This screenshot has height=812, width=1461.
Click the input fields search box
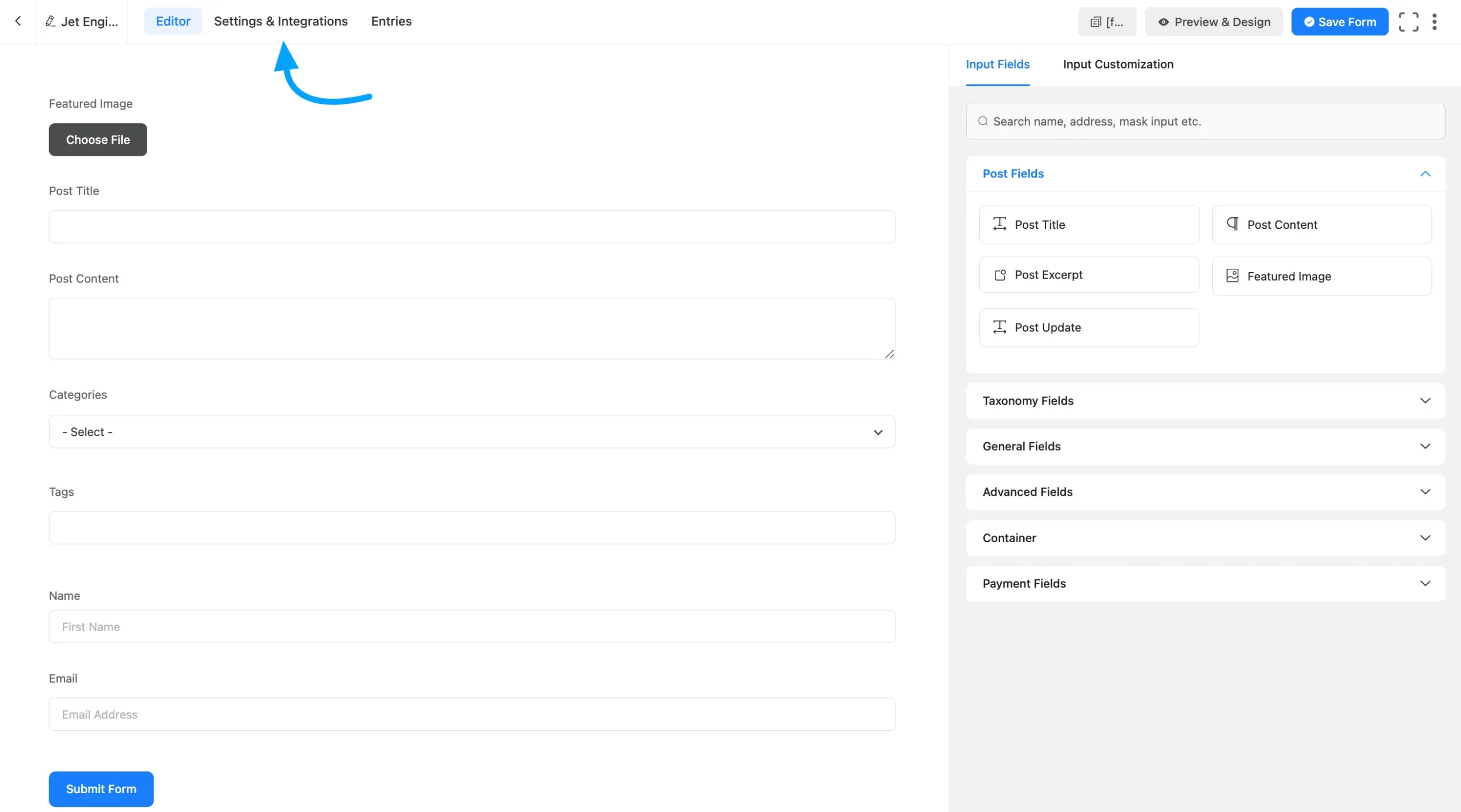pyautogui.click(x=1205, y=121)
